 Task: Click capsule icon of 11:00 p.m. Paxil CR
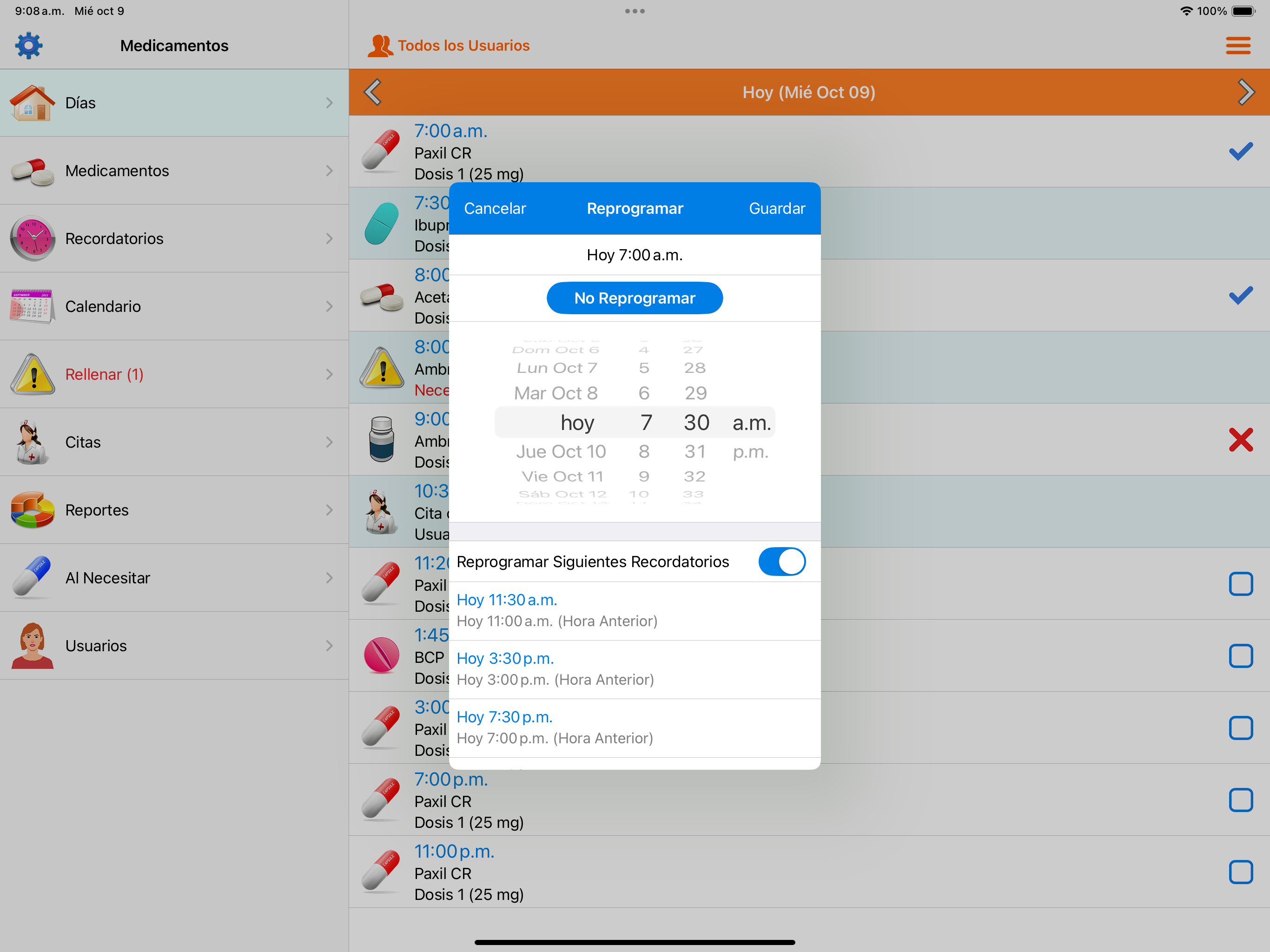(x=381, y=872)
